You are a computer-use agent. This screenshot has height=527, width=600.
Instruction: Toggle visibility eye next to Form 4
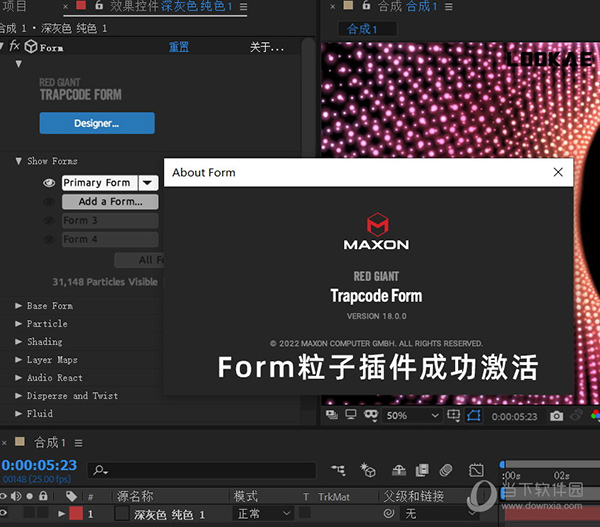pyautogui.click(x=49, y=240)
